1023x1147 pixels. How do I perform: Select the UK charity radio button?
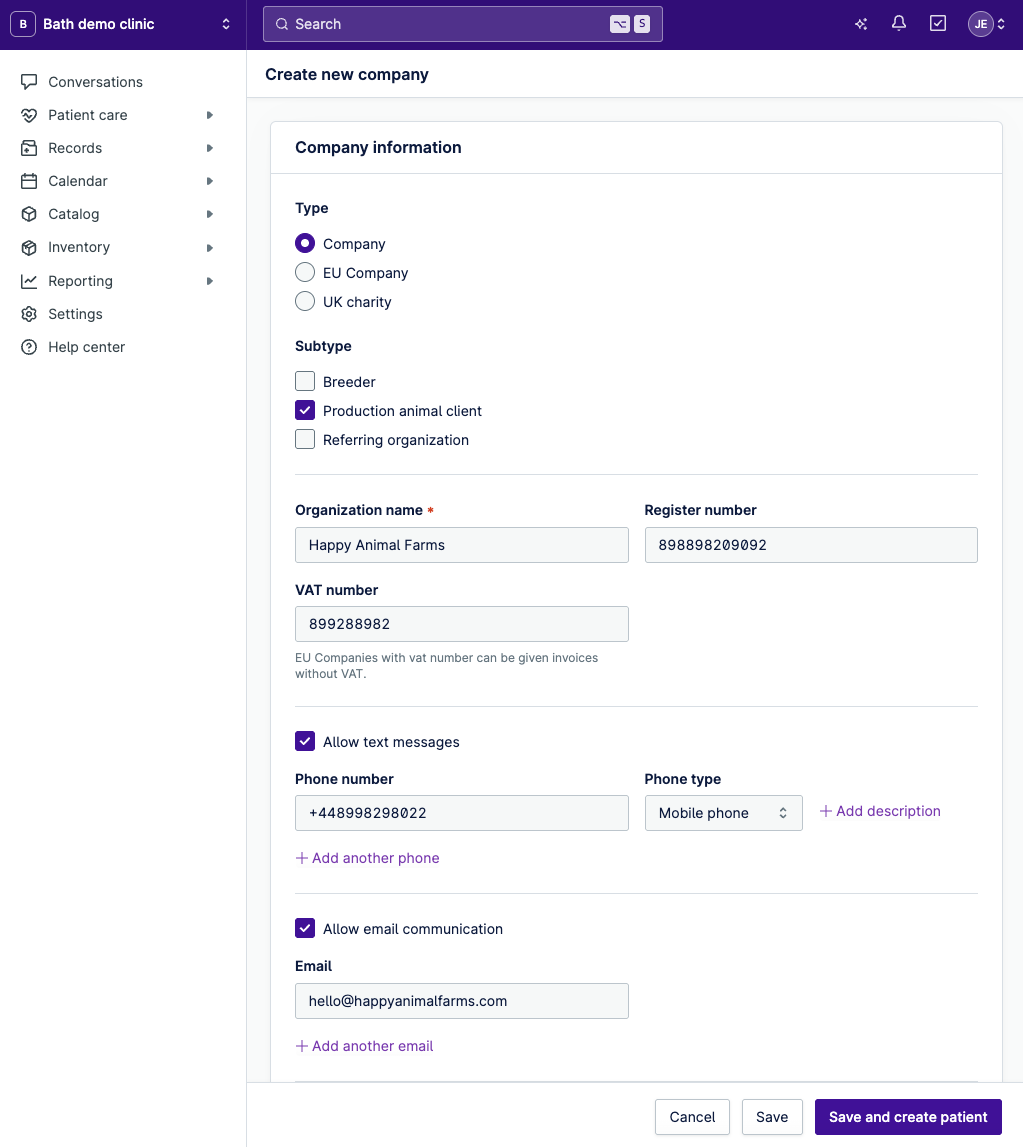[x=305, y=301]
